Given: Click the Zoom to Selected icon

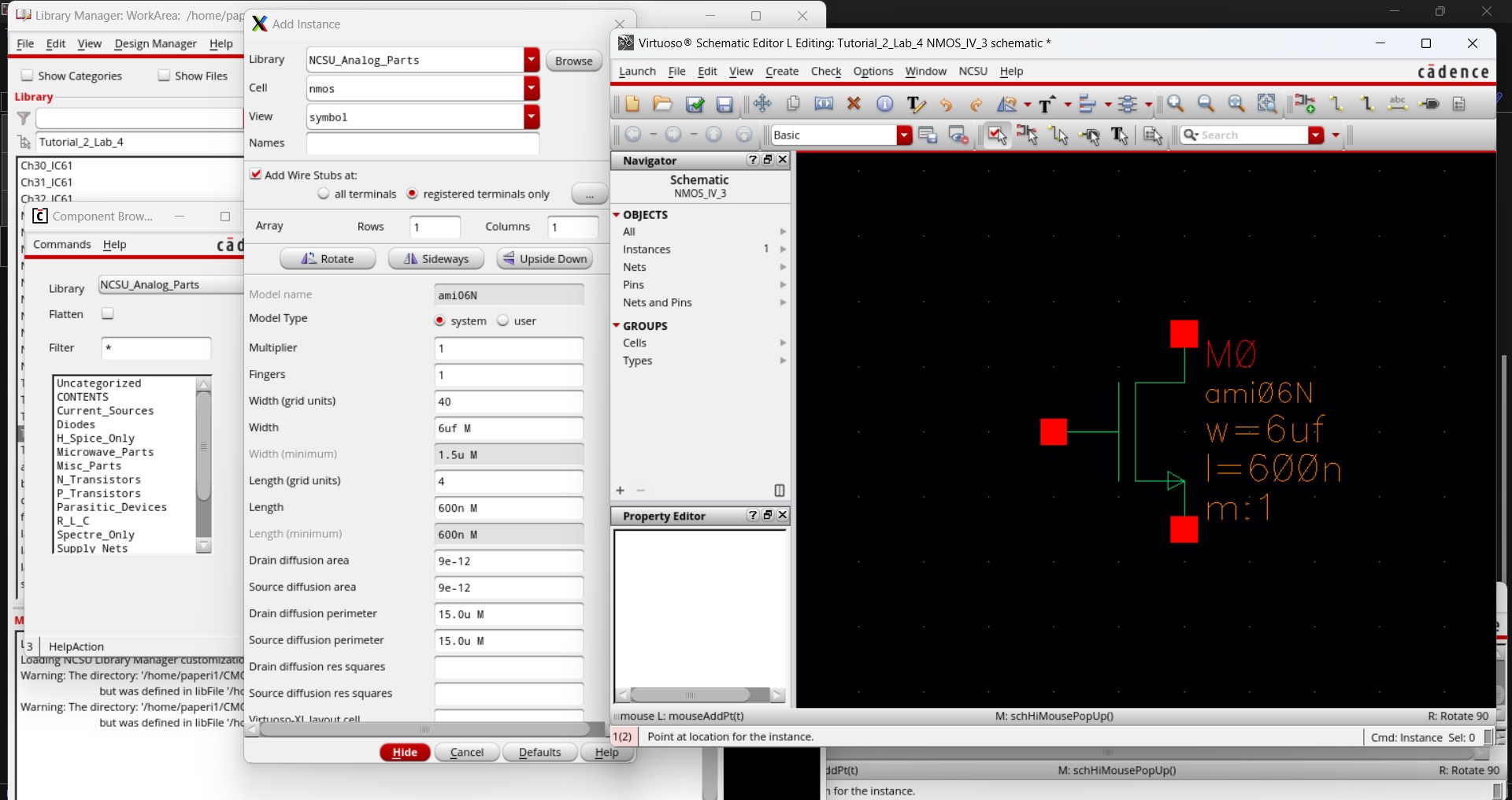Looking at the screenshot, I should coord(1266,104).
